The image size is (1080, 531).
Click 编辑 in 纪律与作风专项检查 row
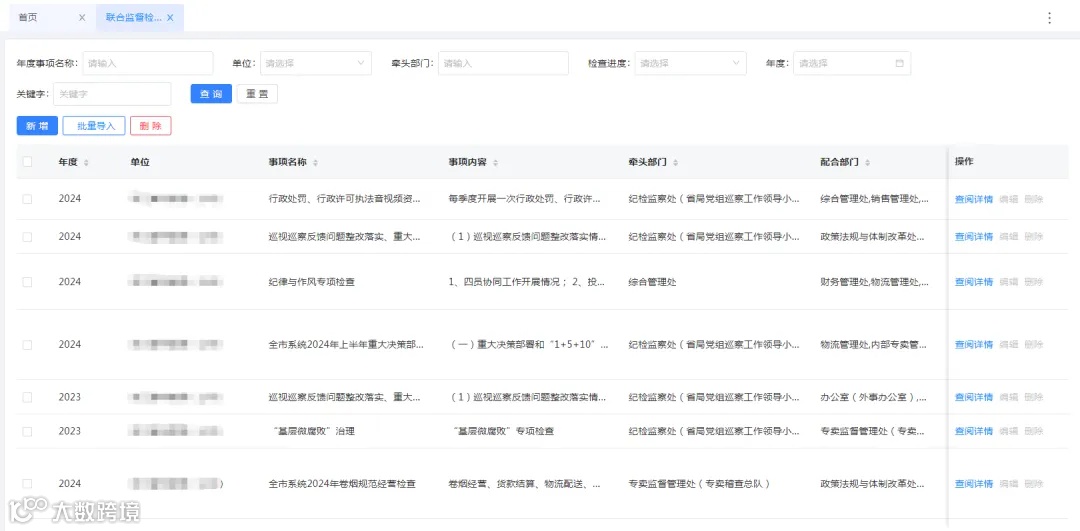1008,282
